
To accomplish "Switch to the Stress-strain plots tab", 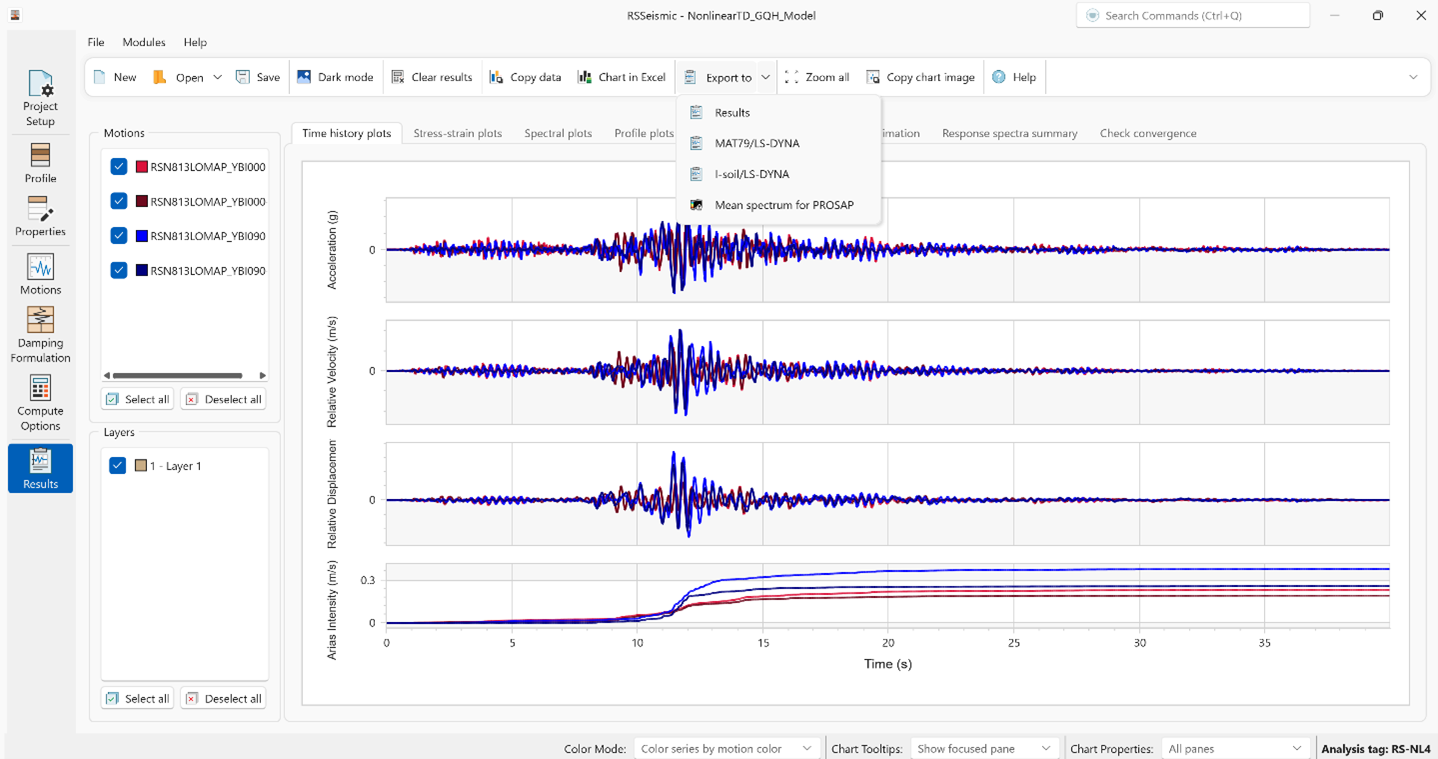I will [x=457, y=133].
